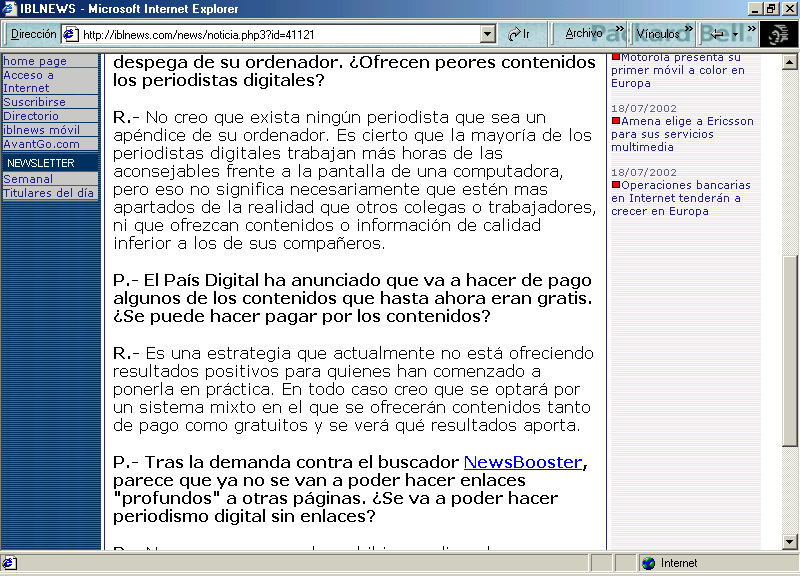Click the Ir (Go) button

coord(519,34)
